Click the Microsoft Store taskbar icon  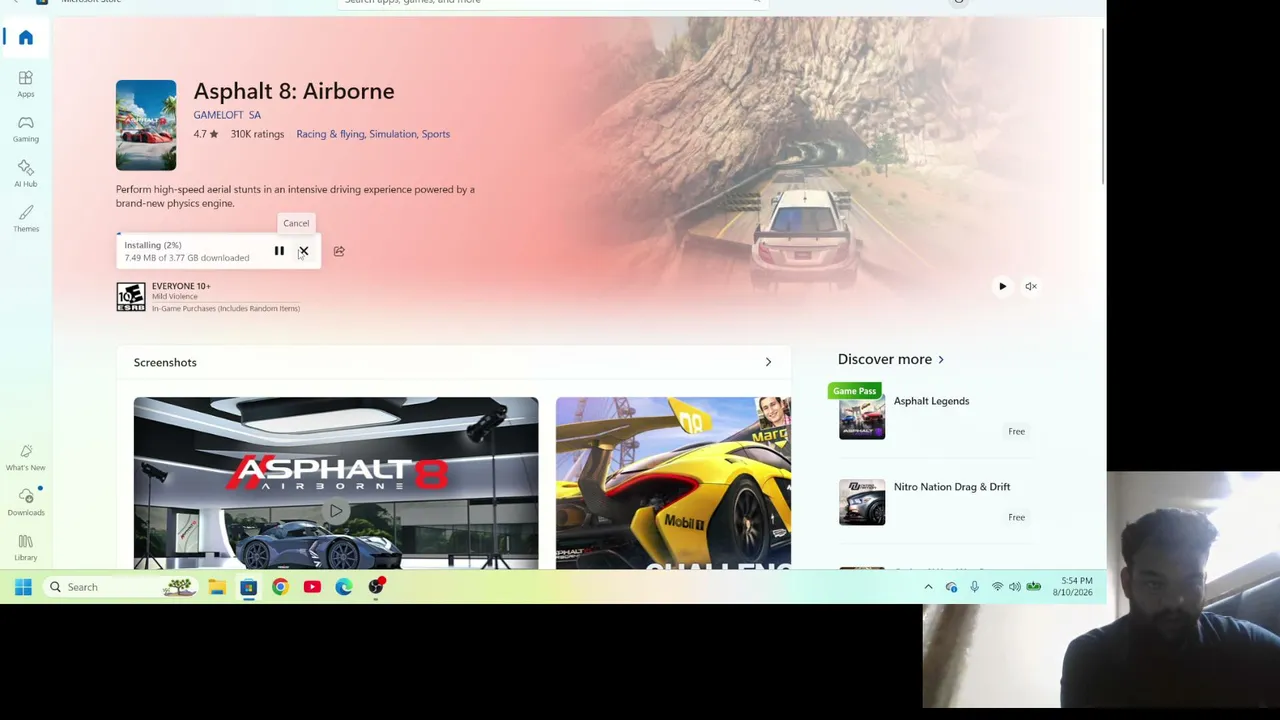(249, 587)
